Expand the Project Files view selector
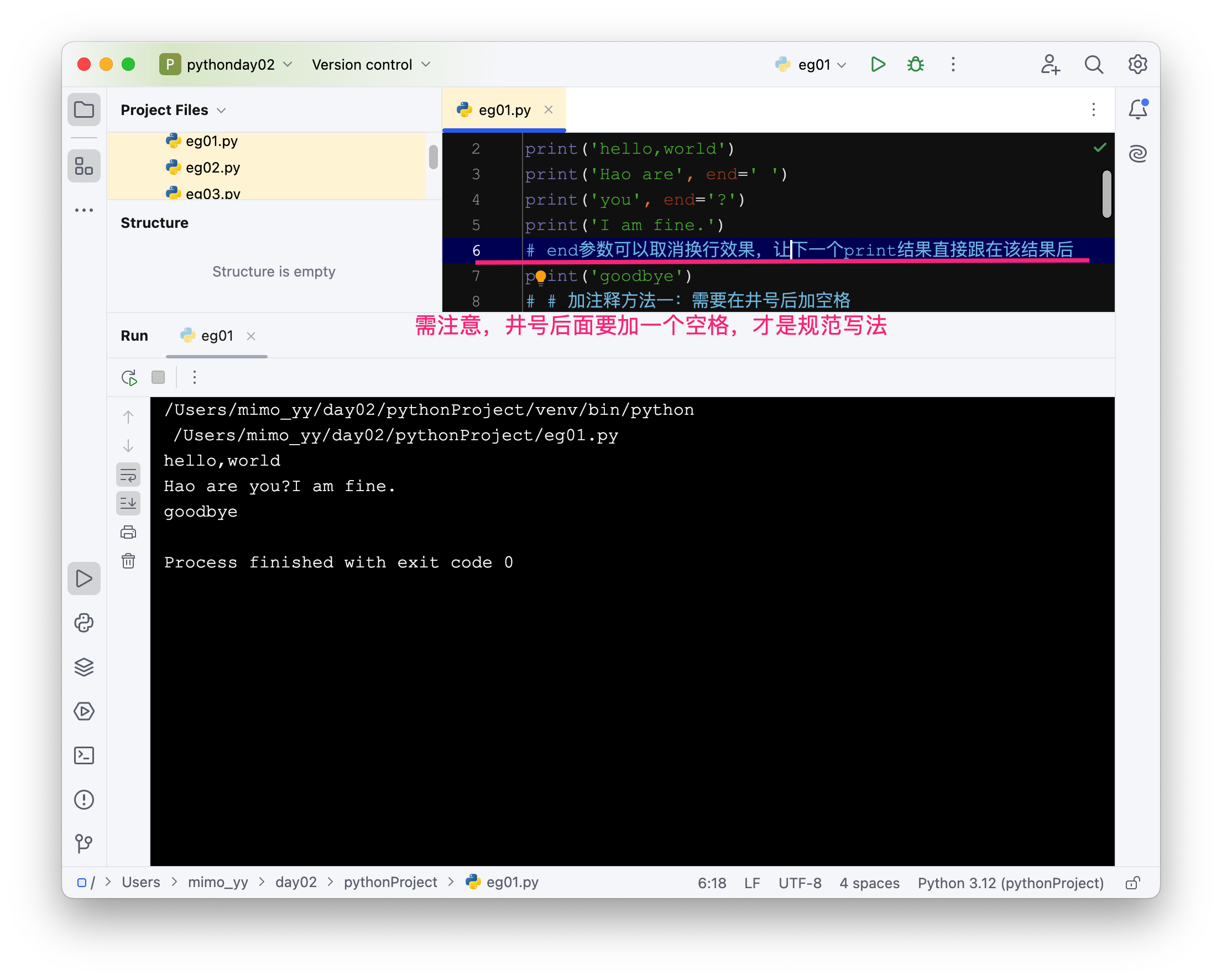 174,110
